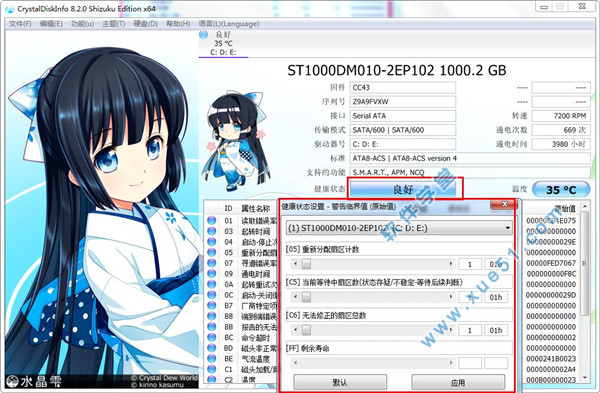Click the transfer mode field SATA/600
The image size is (600, 393).
(x=403, y=130)
